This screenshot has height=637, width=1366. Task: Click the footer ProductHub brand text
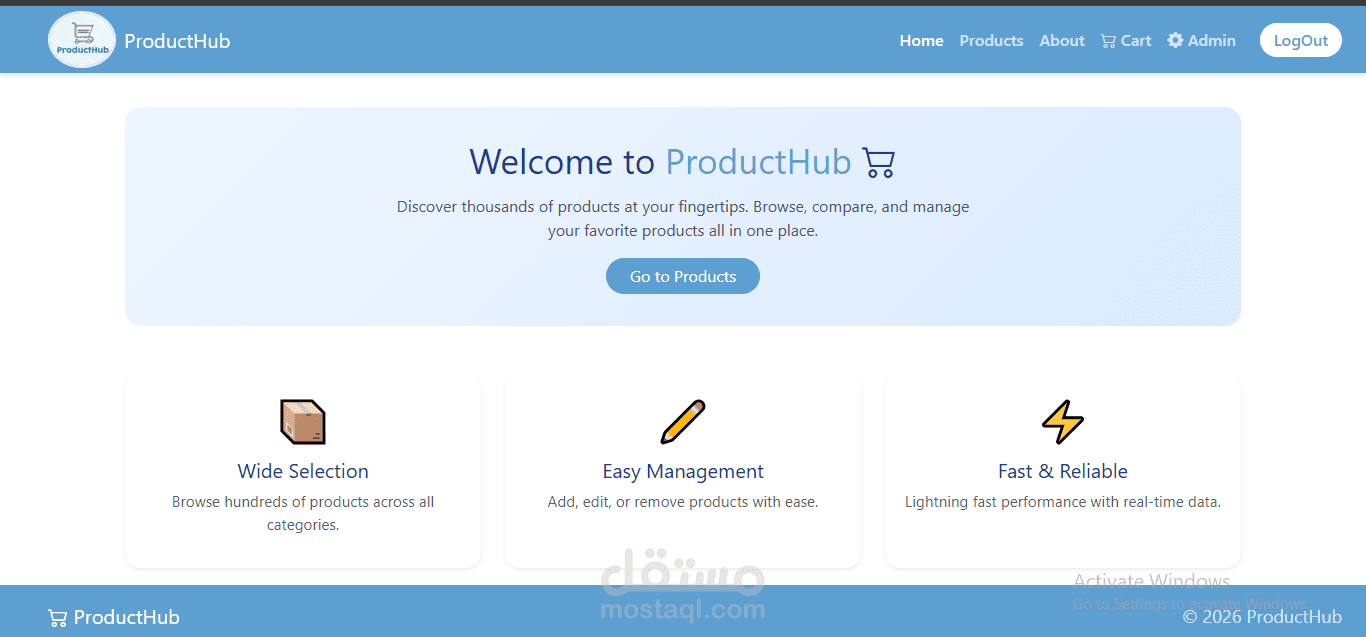(127, 617)
